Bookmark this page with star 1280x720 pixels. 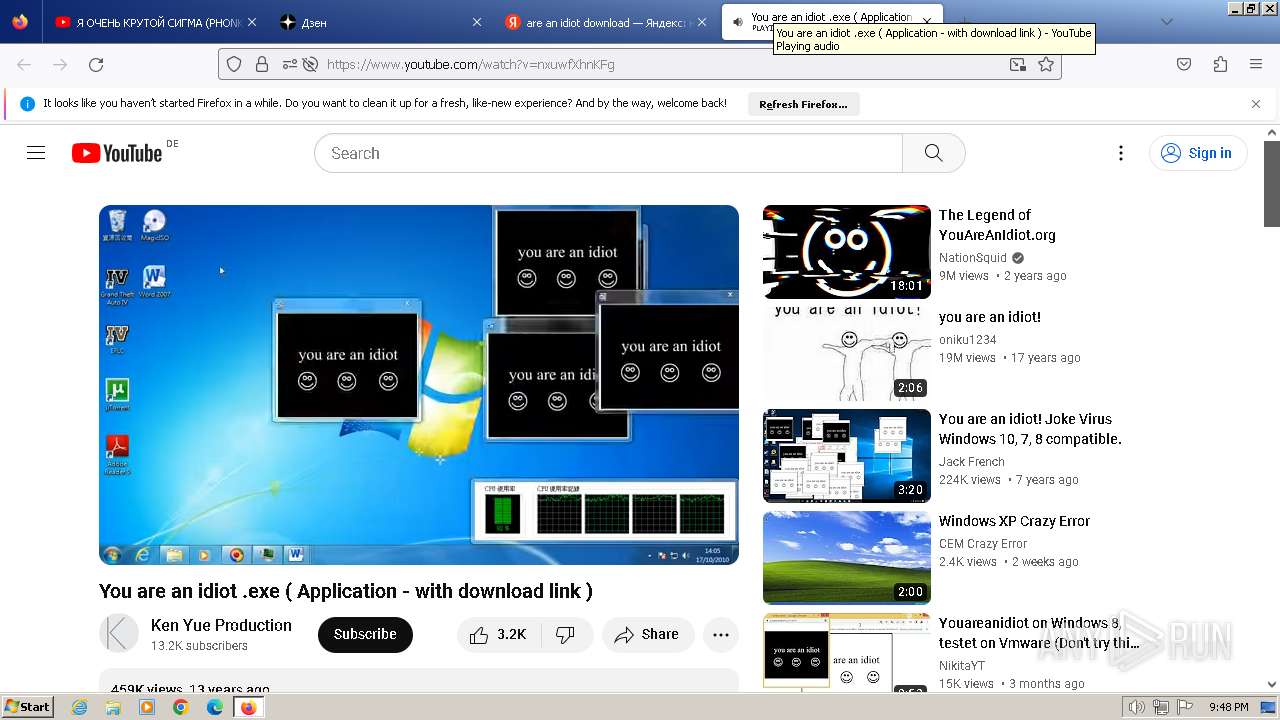pos(1046,64)
